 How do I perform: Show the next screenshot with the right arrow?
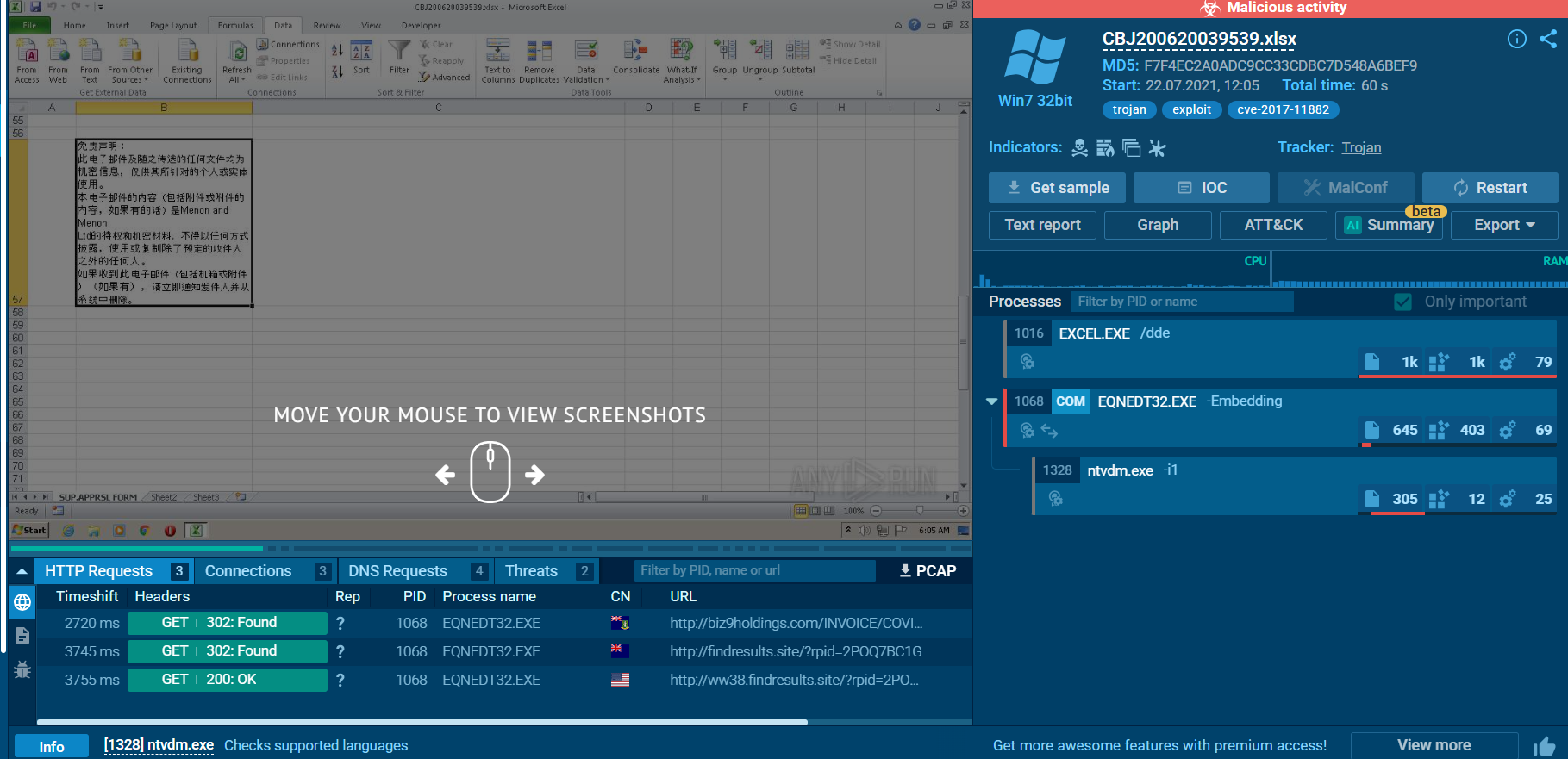click(x=535, y=475)
